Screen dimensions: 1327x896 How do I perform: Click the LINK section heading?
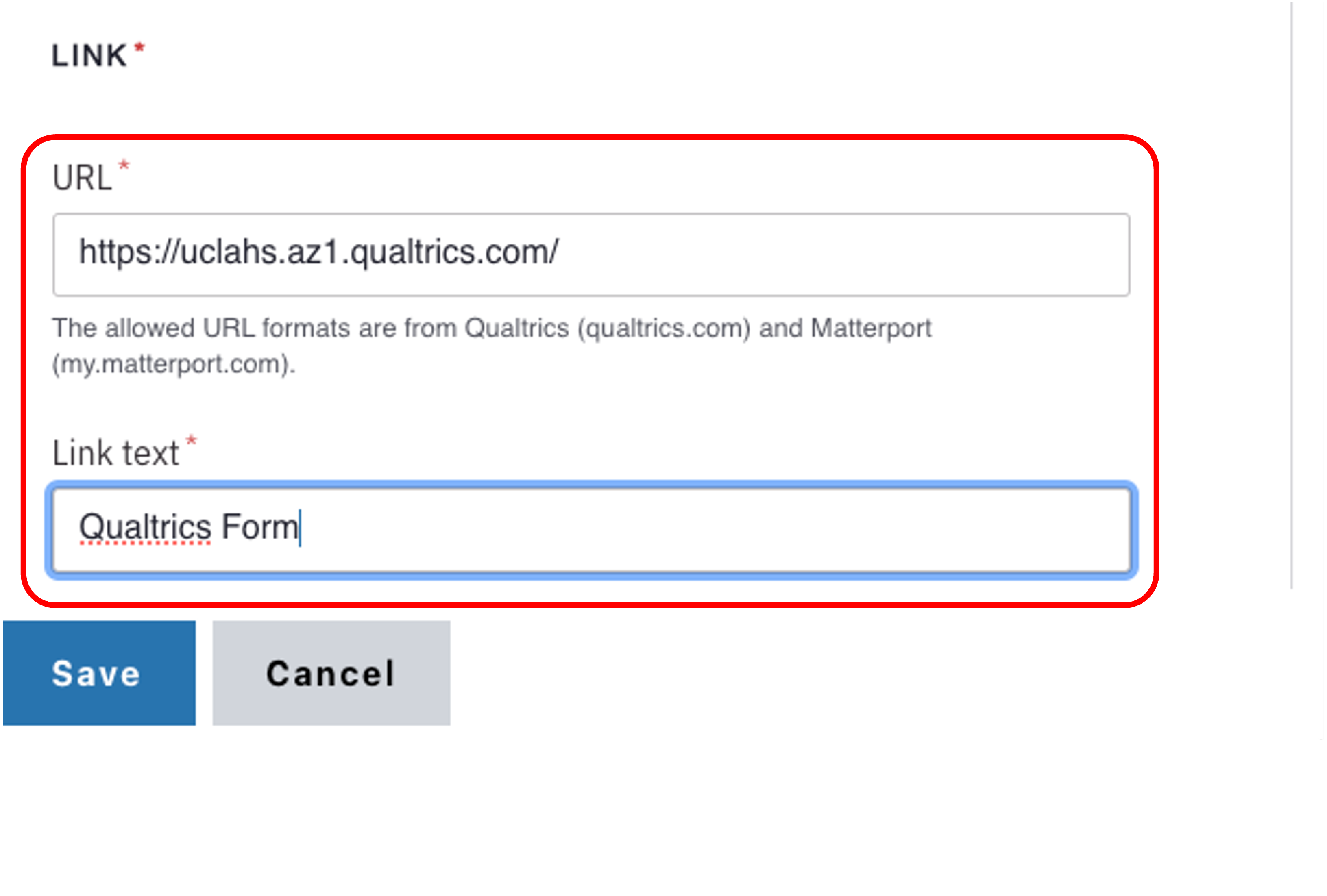[x=89, y=56]
